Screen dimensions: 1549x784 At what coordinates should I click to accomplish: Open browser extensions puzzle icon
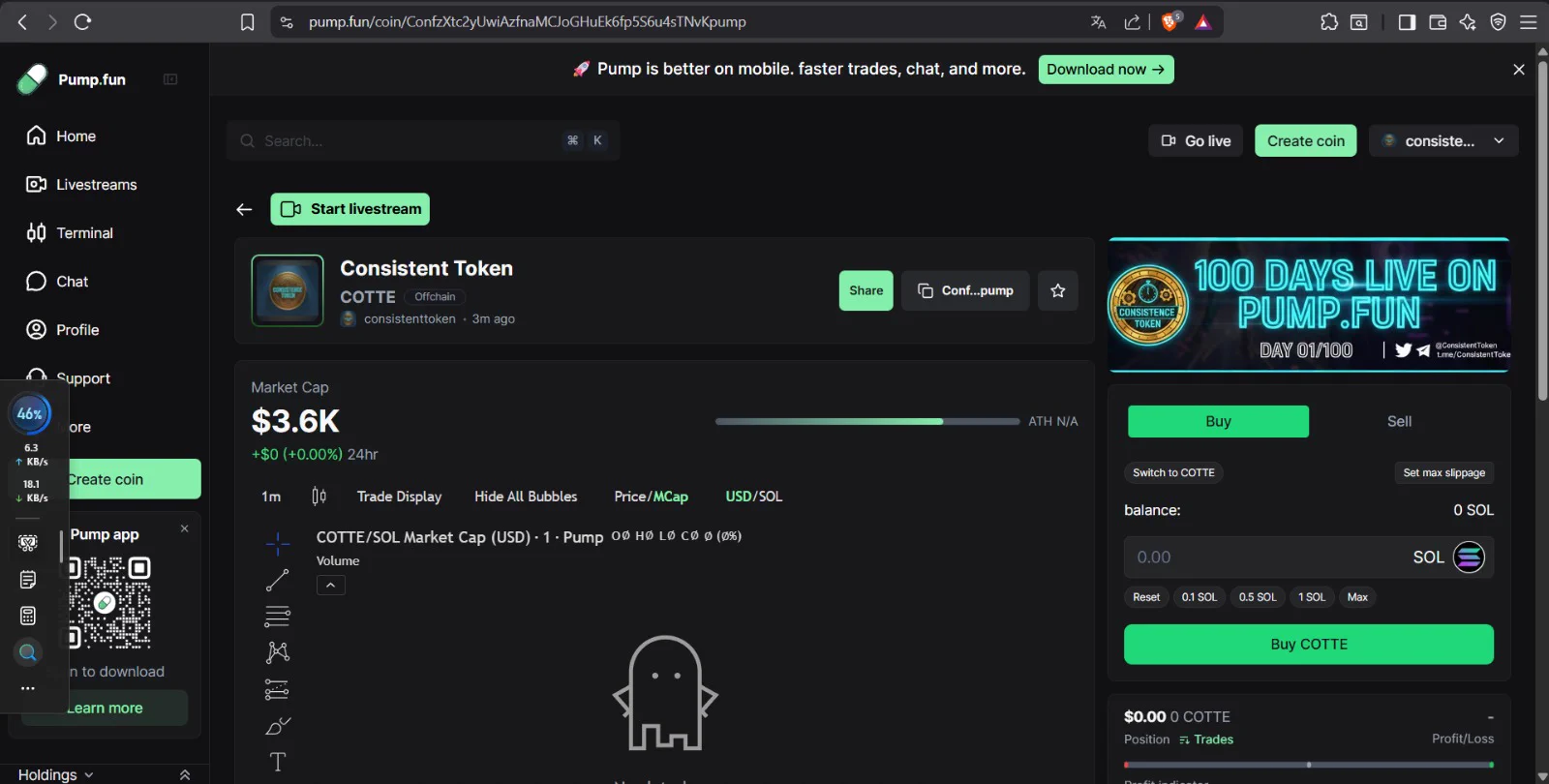(x=1329, y=21)
